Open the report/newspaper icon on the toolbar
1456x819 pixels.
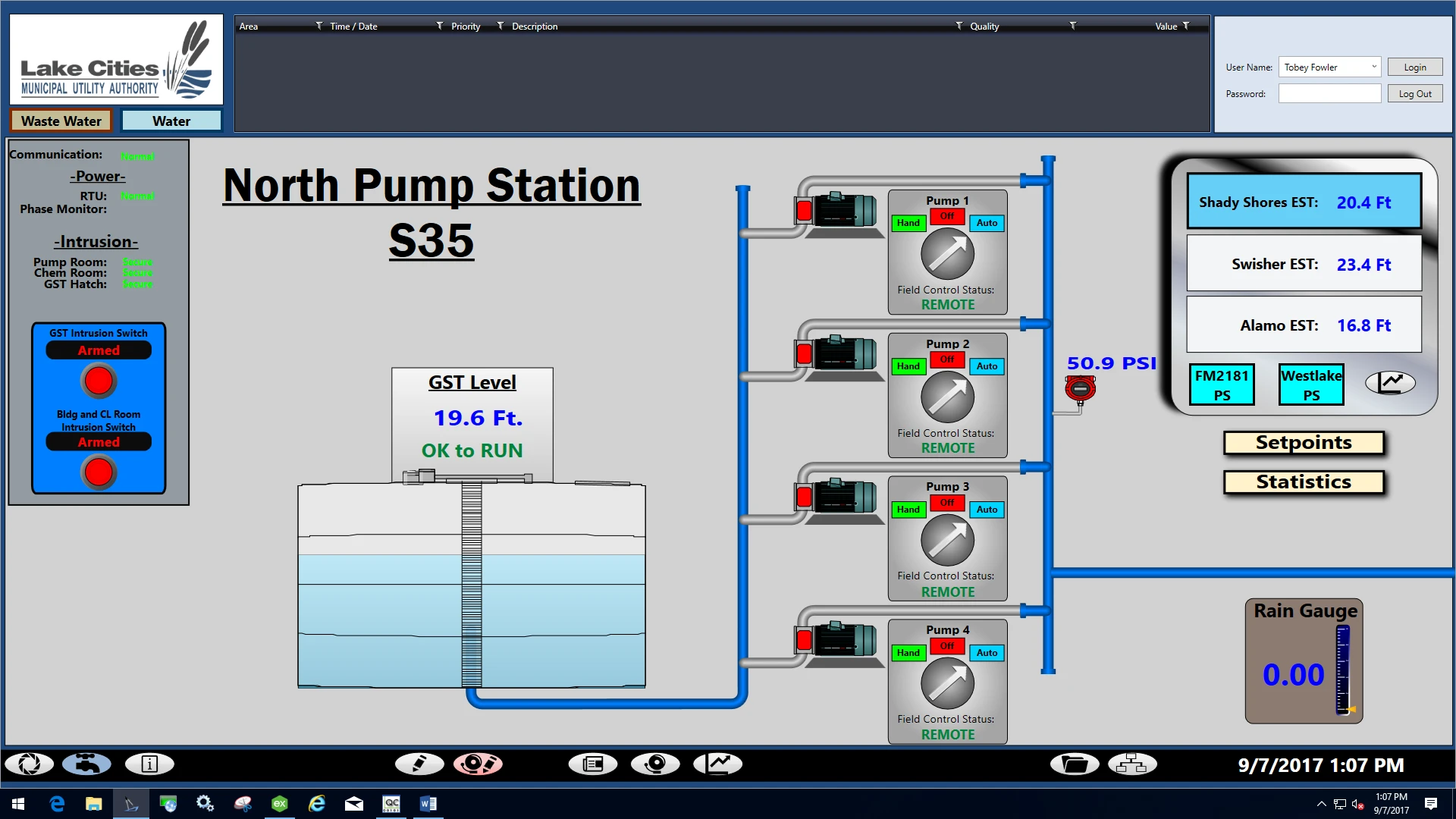(593, 764)
